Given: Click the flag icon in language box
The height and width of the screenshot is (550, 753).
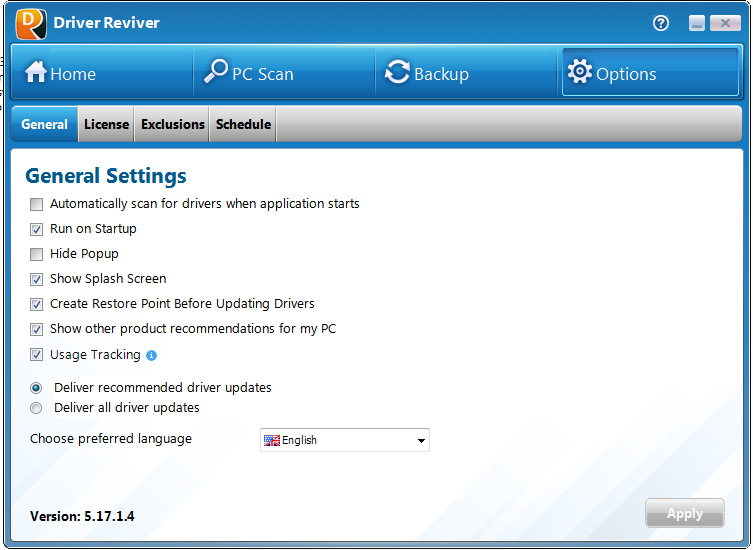Looking at the screenshot, I should point(272,440).
